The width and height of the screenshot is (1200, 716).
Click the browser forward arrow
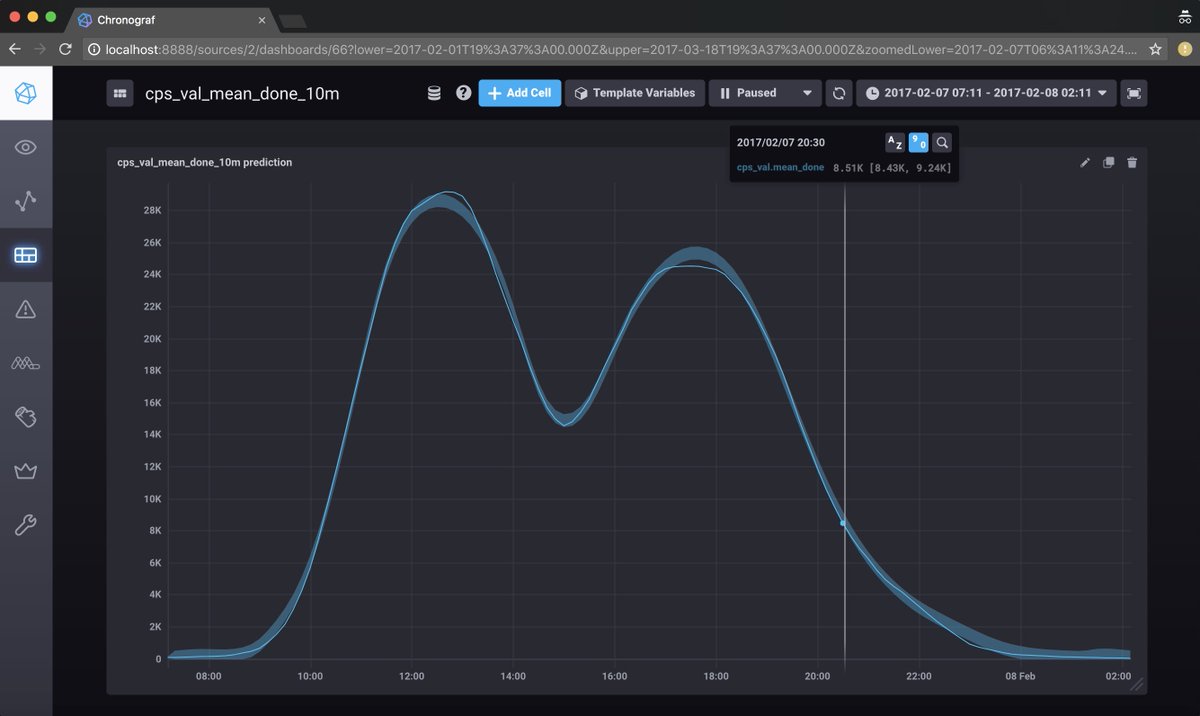point(40,48)
